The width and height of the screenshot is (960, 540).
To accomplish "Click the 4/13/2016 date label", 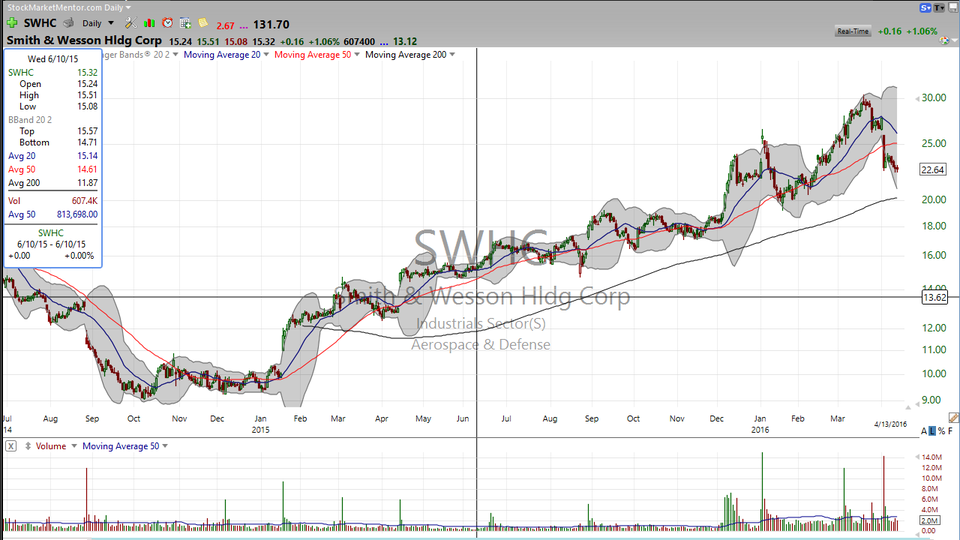I will click(x=890, y=424).
